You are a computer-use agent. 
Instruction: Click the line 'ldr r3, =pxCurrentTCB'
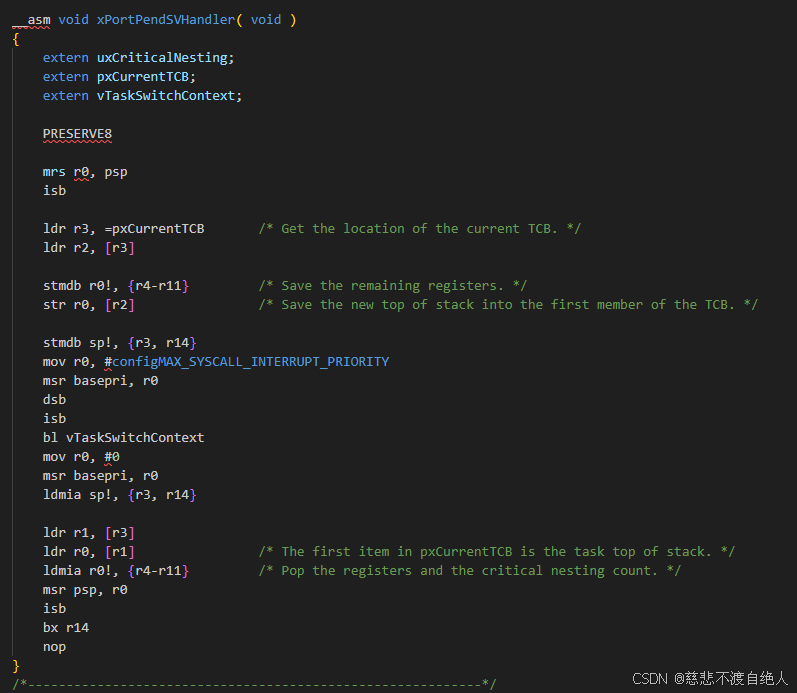pos(124,229)
